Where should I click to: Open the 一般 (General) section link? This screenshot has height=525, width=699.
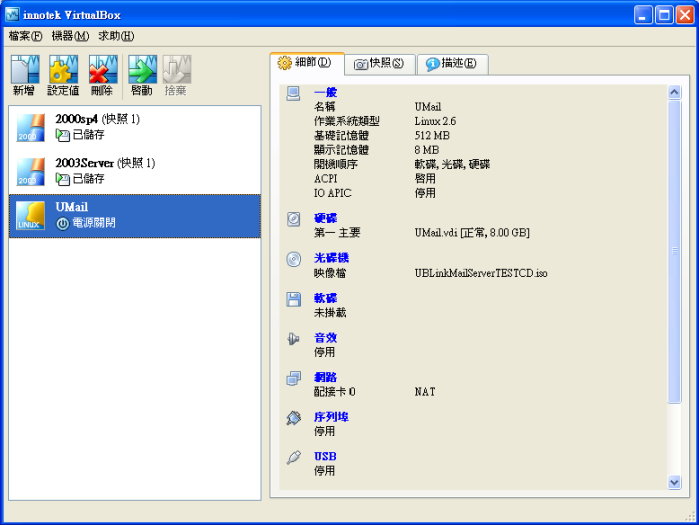[x=325, y=92]
